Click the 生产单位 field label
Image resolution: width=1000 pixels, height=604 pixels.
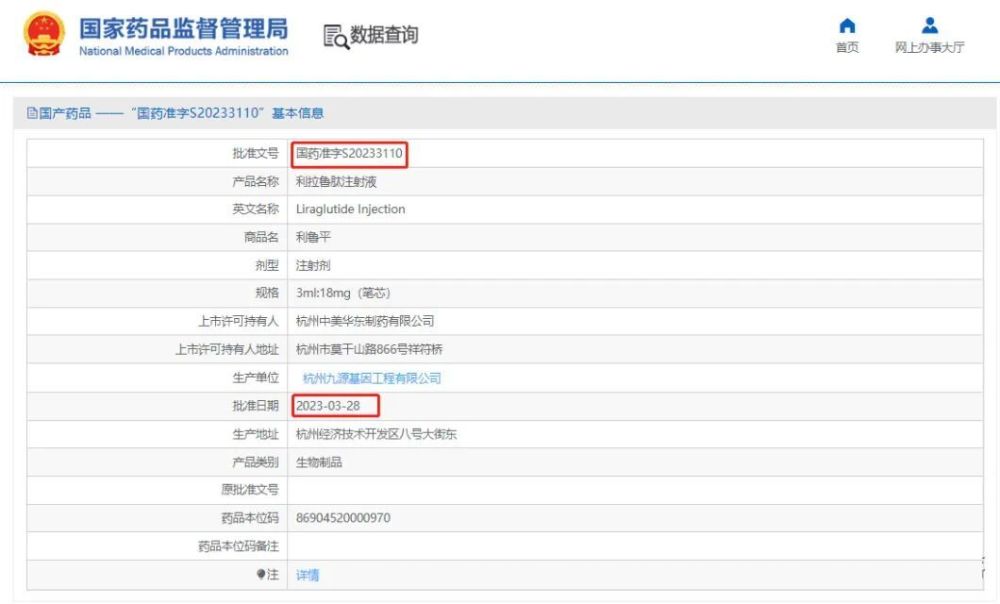256,378
